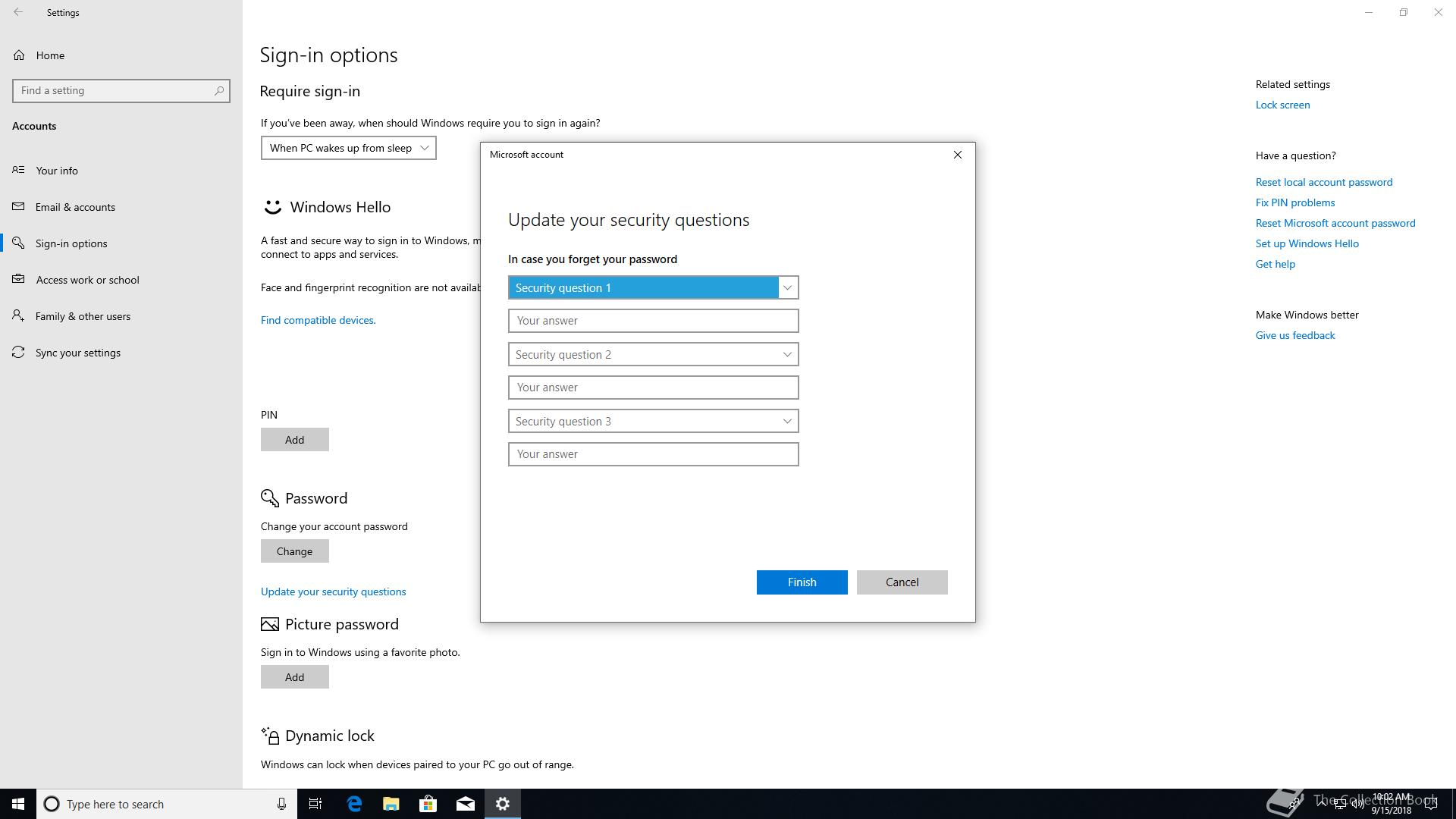Click the Home icon in sidebar

(19, 55)
